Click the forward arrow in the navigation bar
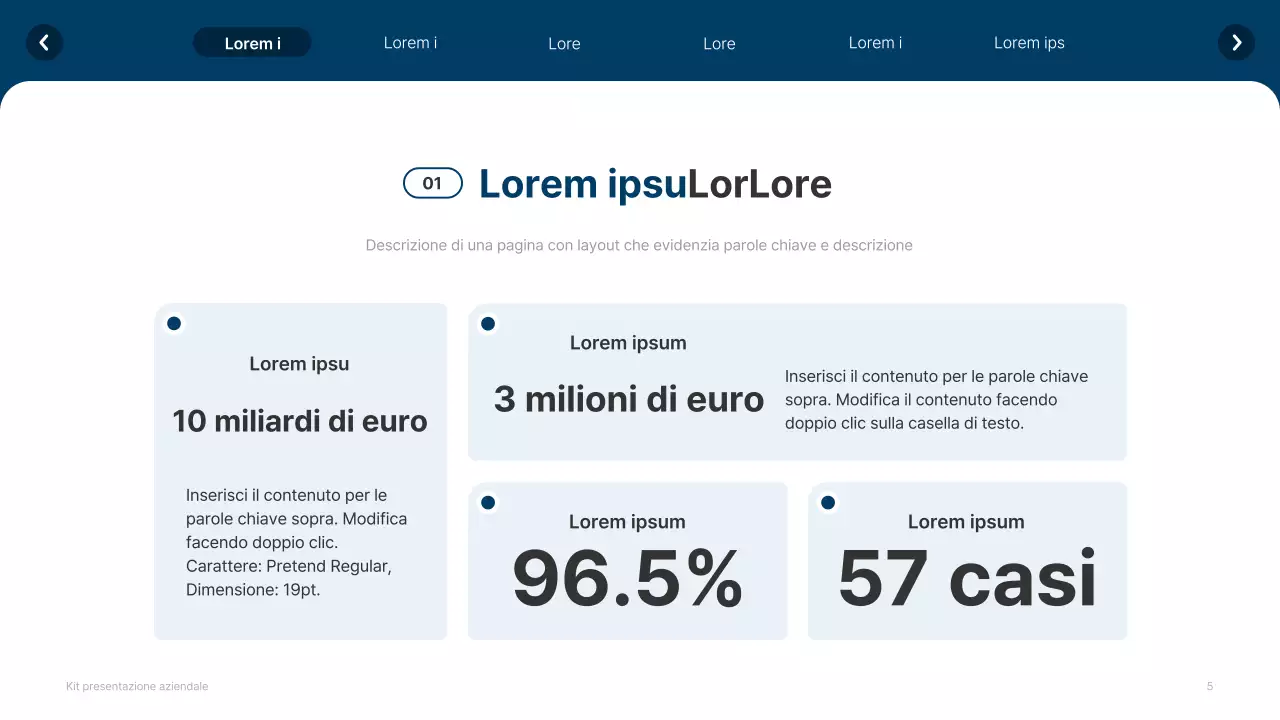The height and width of the screenshot is (720, 1280). (x=1236, y=42)
